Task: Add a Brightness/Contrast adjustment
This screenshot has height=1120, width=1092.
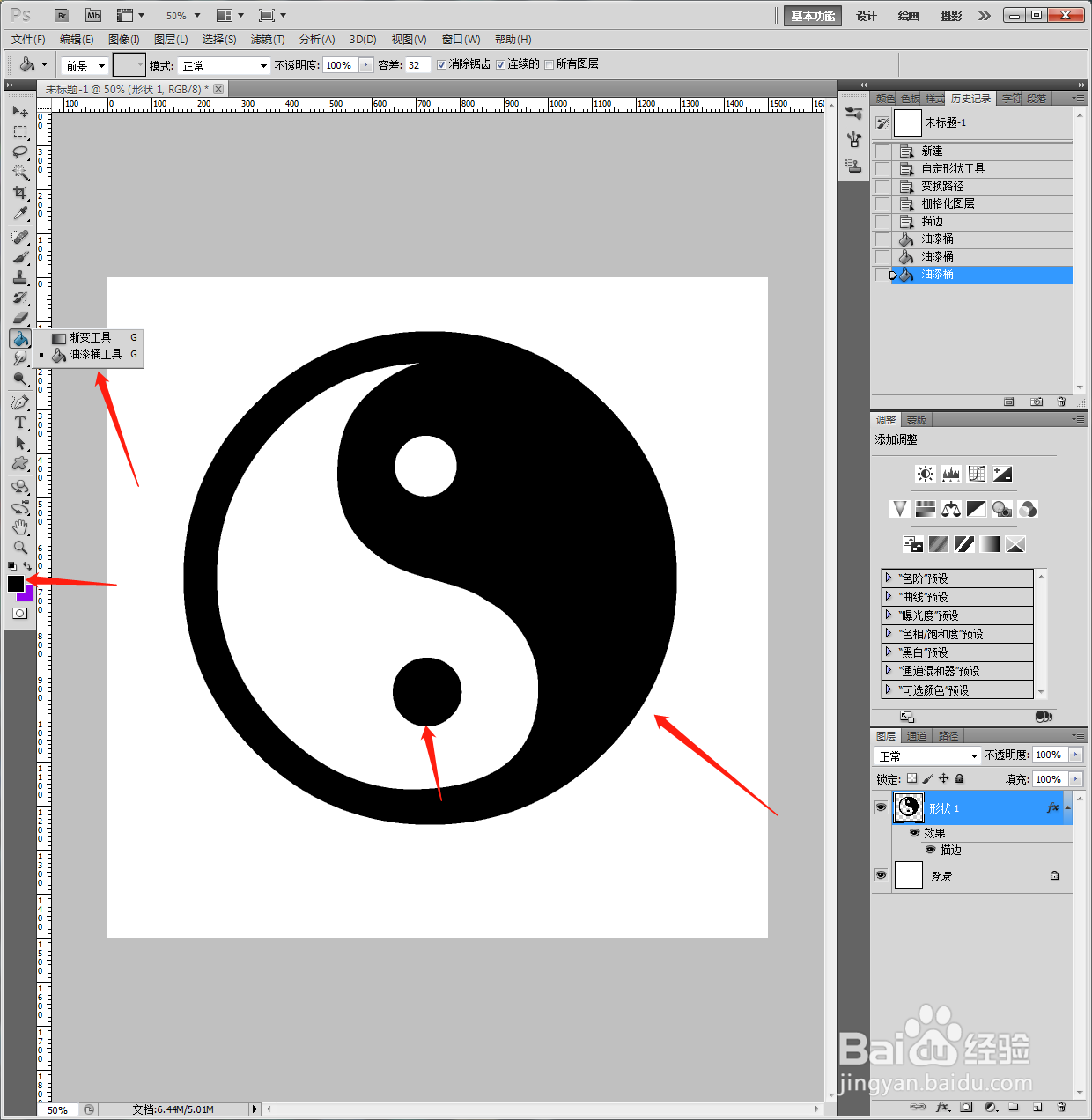Action: pos(926,474)
